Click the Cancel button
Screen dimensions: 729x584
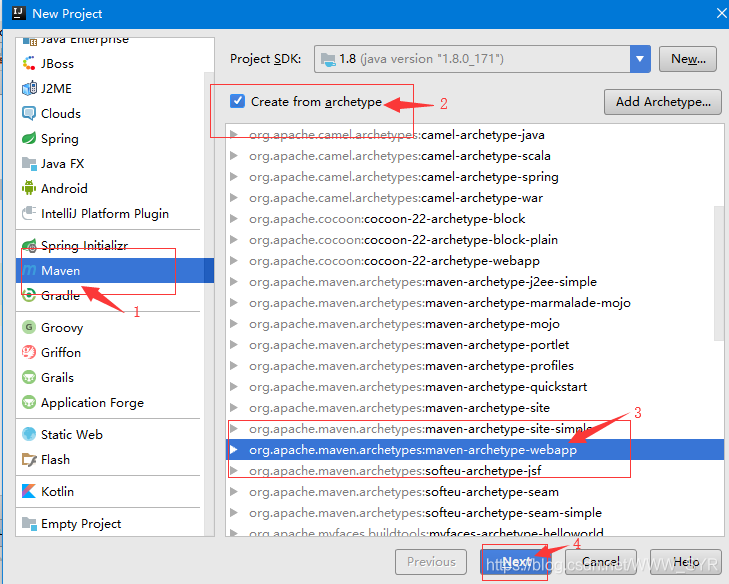pos(601,562)
